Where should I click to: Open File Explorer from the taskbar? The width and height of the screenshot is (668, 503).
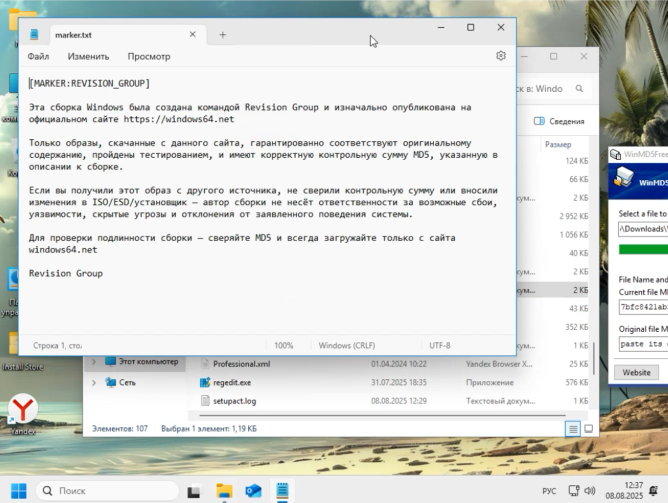(x=225, y=490)
